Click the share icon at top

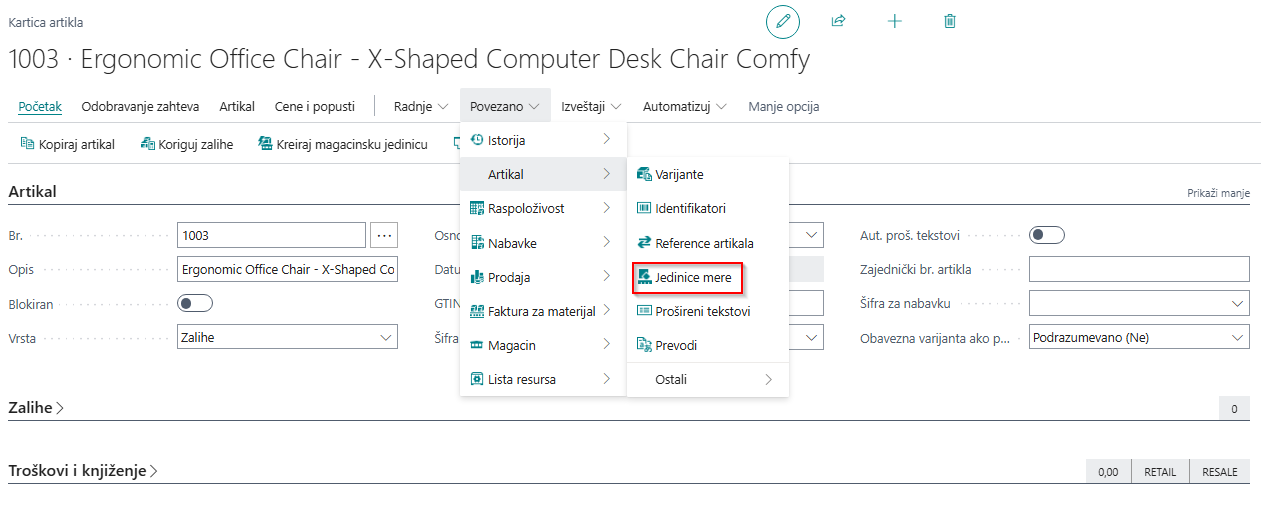click(x=838, y=21)
